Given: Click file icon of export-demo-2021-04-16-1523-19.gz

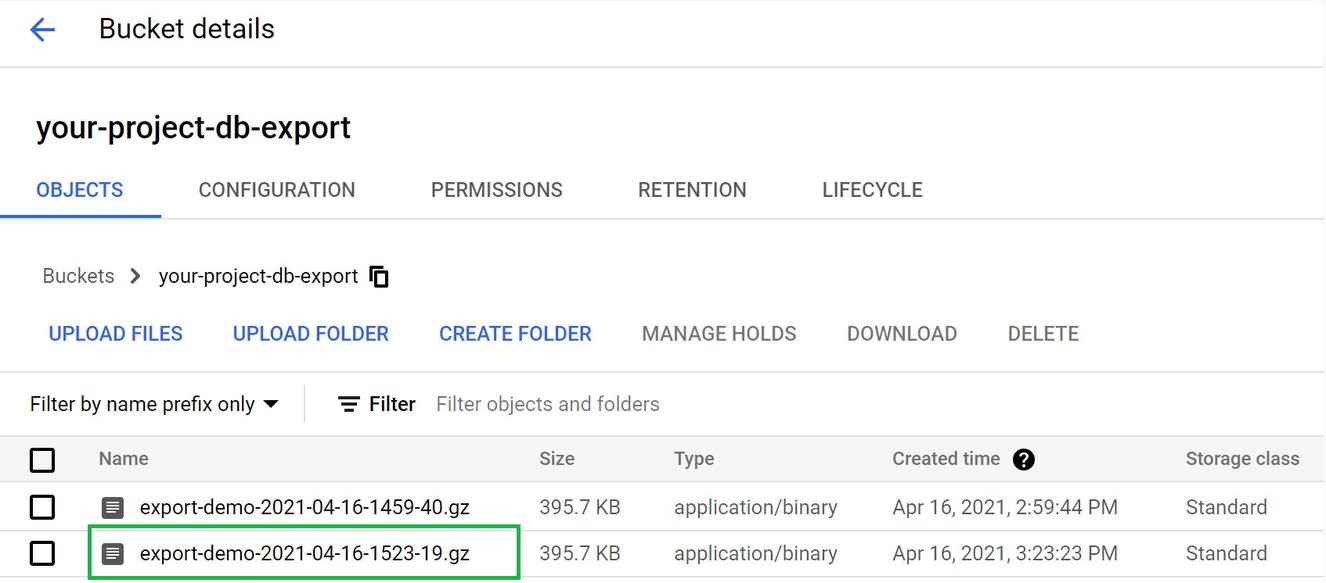Looking at the screenshot, I should point(113,553).
